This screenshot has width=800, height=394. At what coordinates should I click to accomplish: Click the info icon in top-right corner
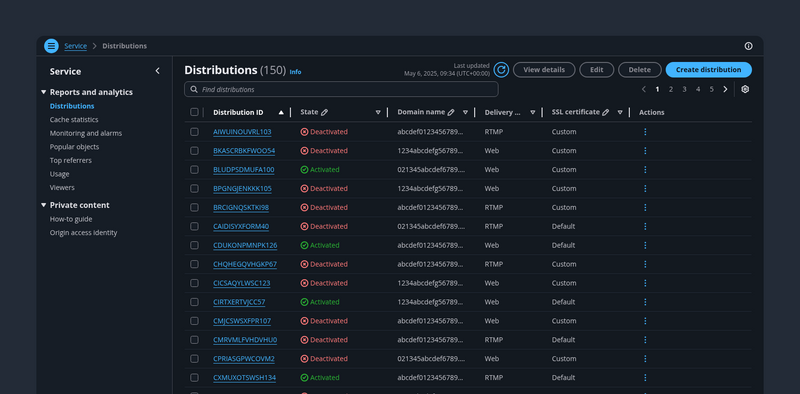click(x=748, y=46)
